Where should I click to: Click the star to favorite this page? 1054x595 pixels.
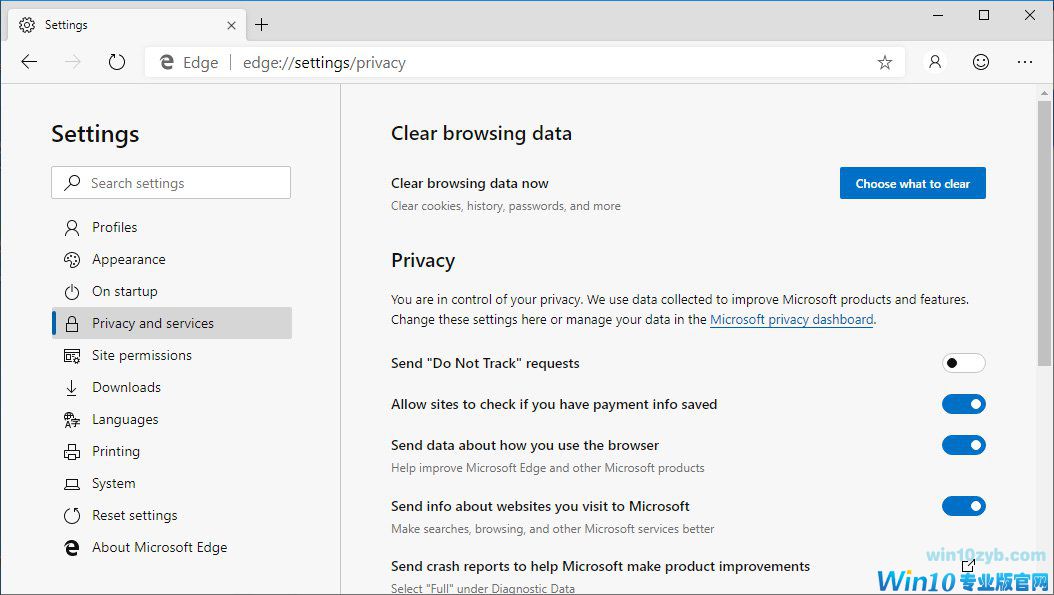(x=884, y=62)
